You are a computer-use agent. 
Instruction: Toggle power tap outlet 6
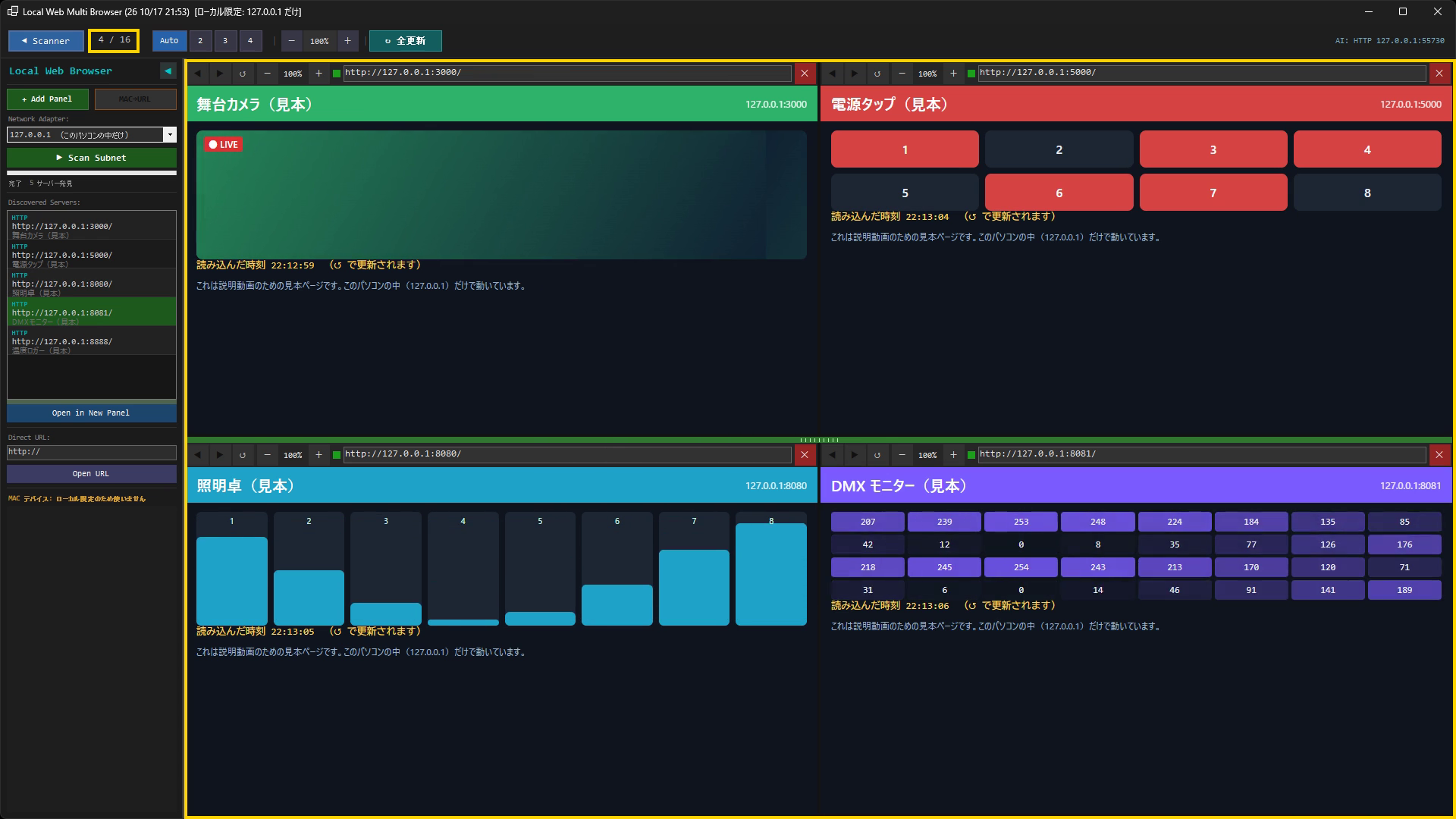tap(1059, 193)
